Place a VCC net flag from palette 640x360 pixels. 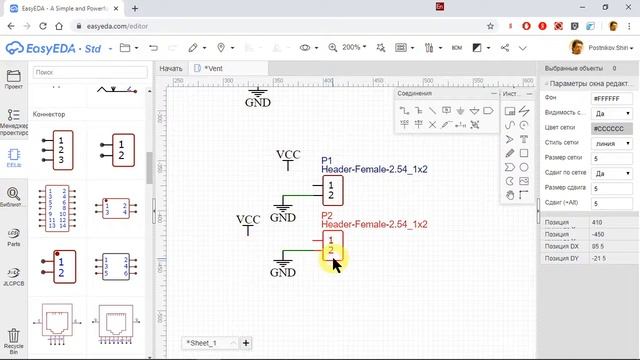(404, 124)
